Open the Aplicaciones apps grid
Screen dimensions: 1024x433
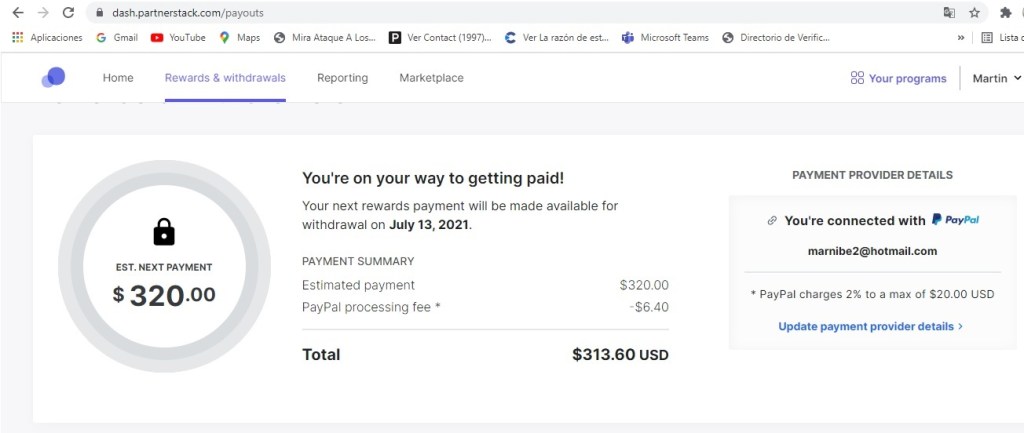point(47,37)
